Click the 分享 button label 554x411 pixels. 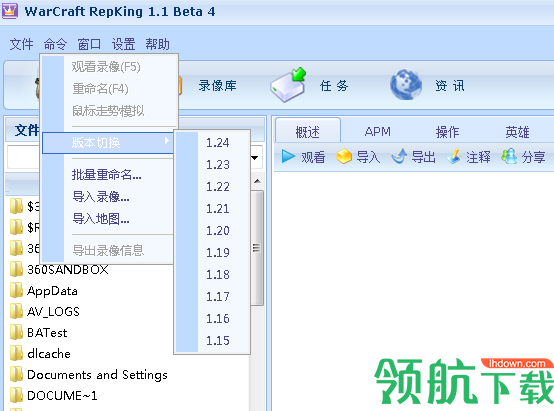(534, 157)
